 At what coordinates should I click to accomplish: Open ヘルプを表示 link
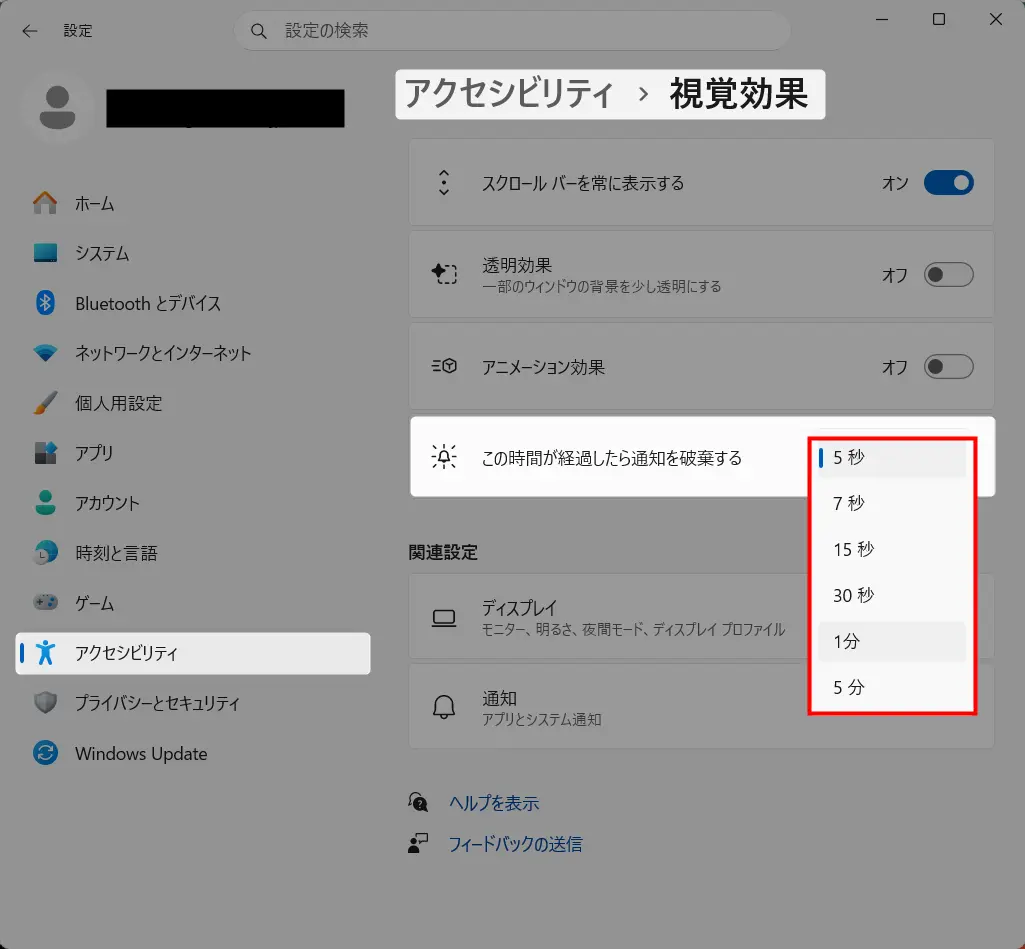tap(494, 803)
